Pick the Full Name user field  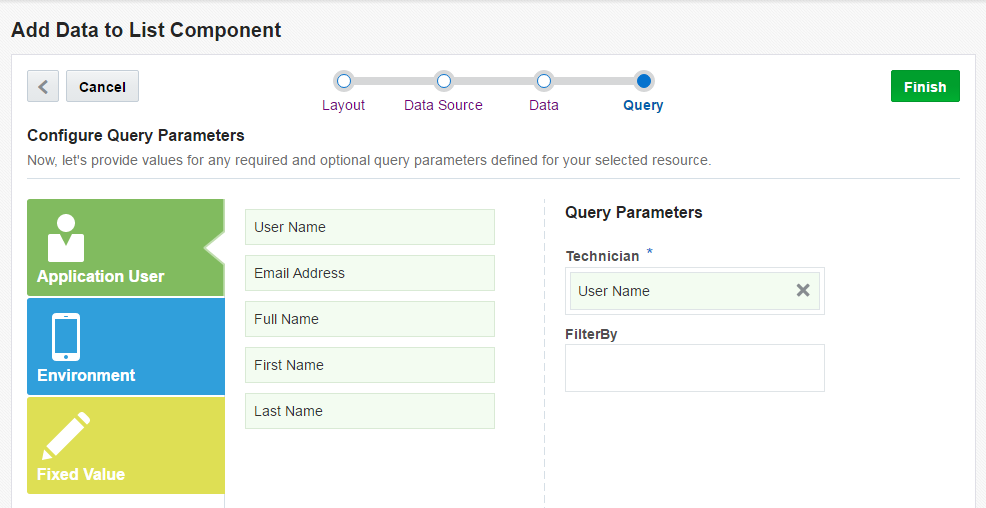[370, 319]
